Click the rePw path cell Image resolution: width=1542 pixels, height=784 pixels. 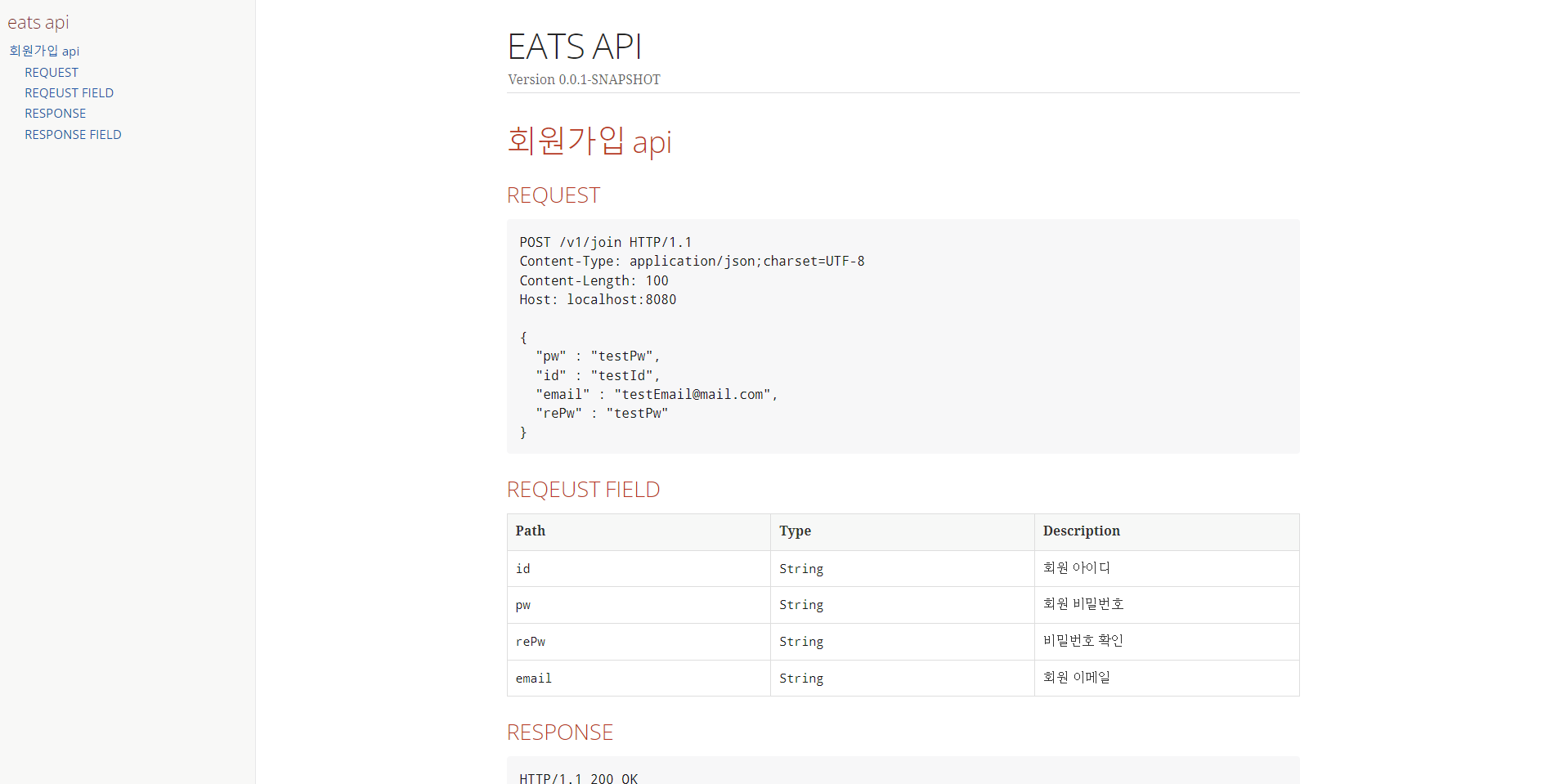(639, 643)
